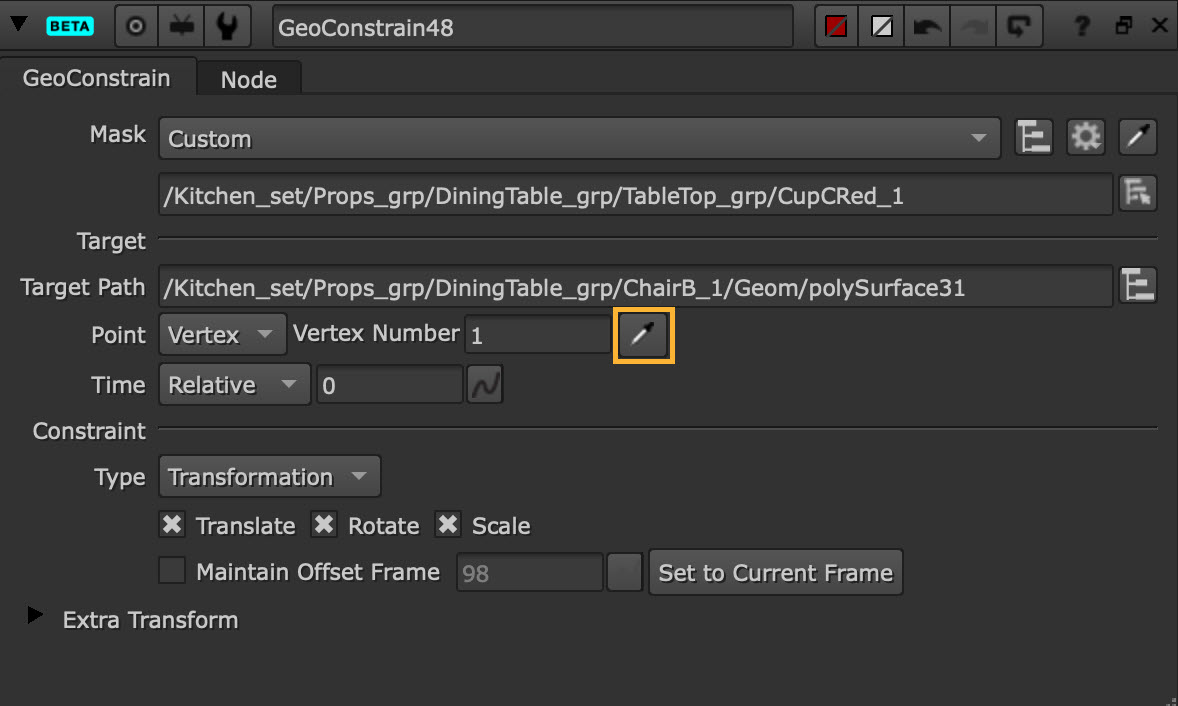Viewport: 1178px width, 706px height.
Task: Open the Mask Custom dropdown
Action: click(579, 139)
